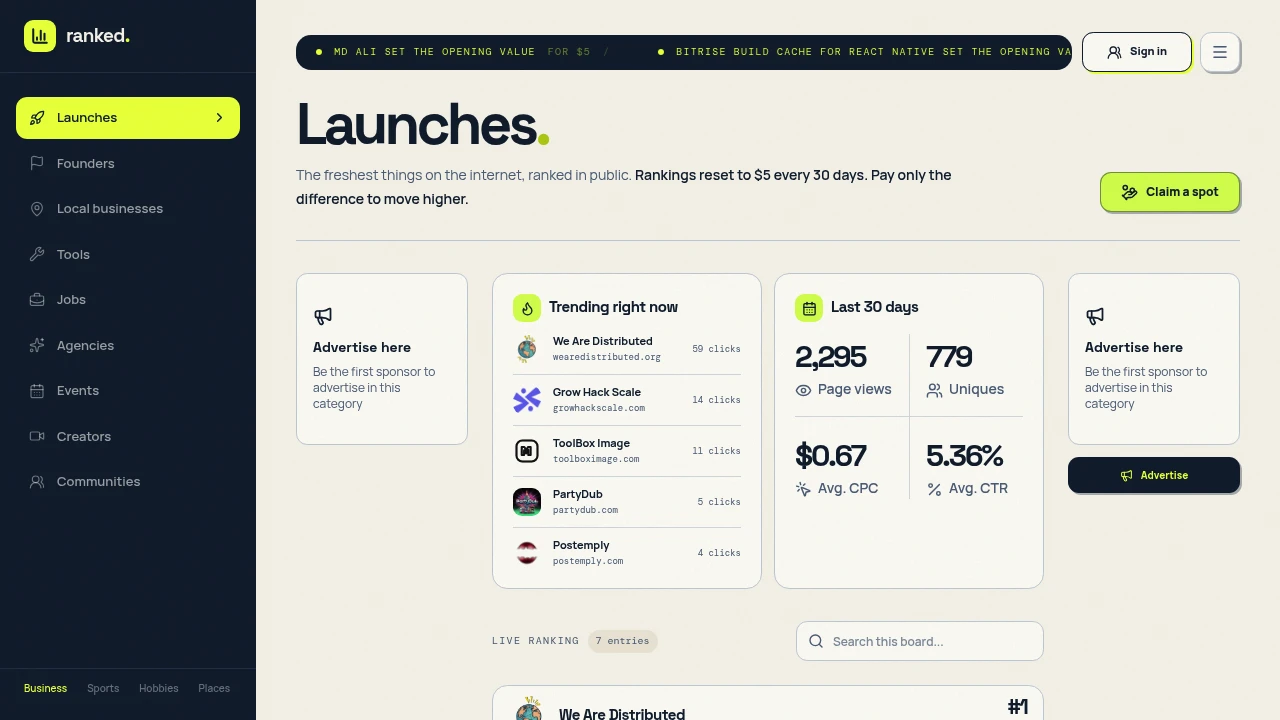Screen dimensions: 1280x720
Task: Click the Trending flame icon
Action: click(527, 308)
